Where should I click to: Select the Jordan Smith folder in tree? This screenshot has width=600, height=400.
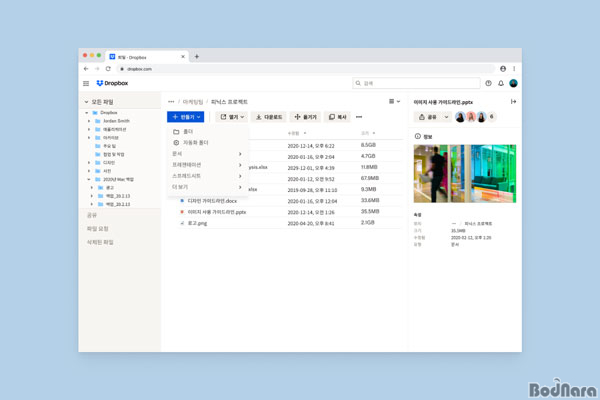click(116, 121)
